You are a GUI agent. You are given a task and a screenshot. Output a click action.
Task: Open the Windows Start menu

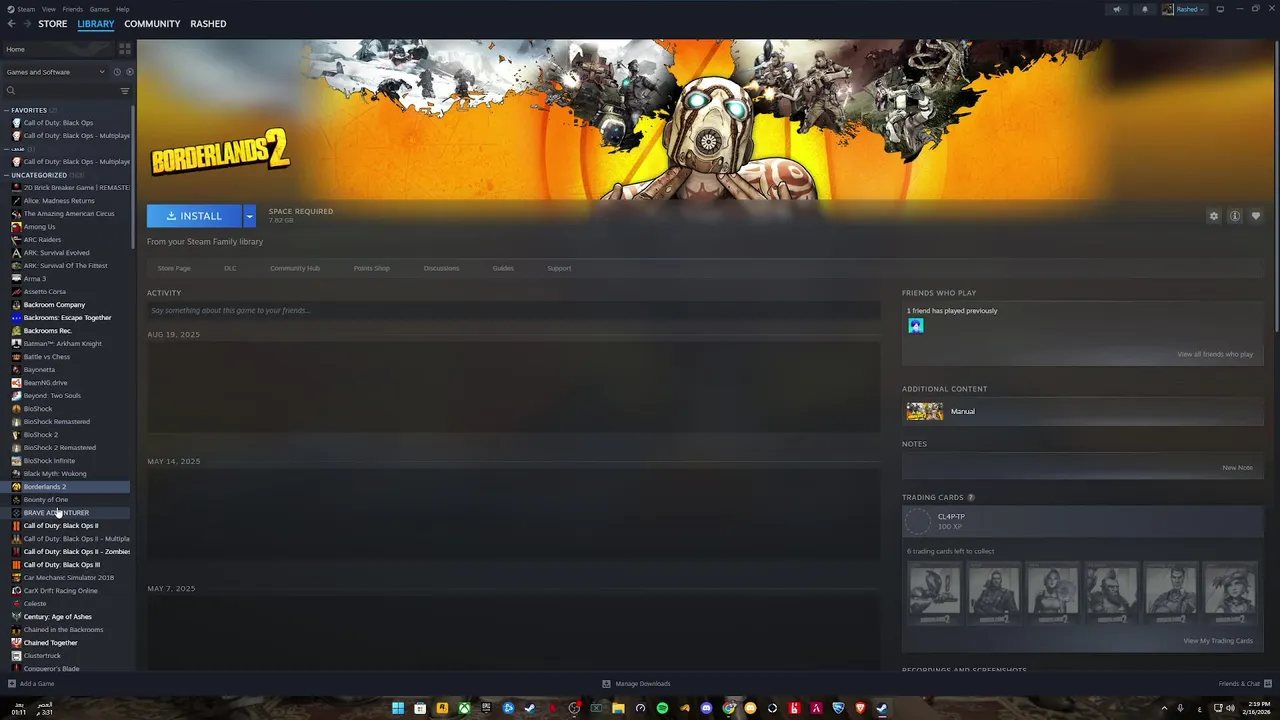pos(398,708)
